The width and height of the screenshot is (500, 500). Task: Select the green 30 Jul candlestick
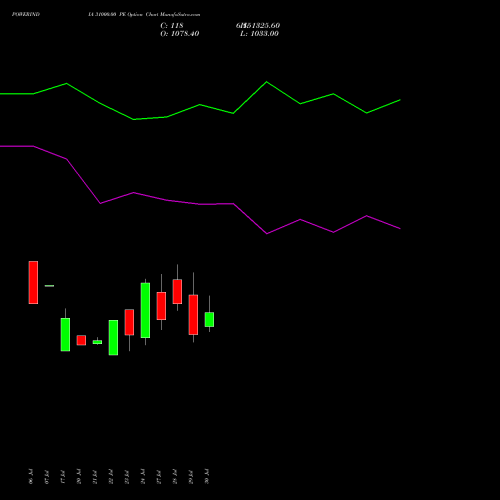point(209,319)
